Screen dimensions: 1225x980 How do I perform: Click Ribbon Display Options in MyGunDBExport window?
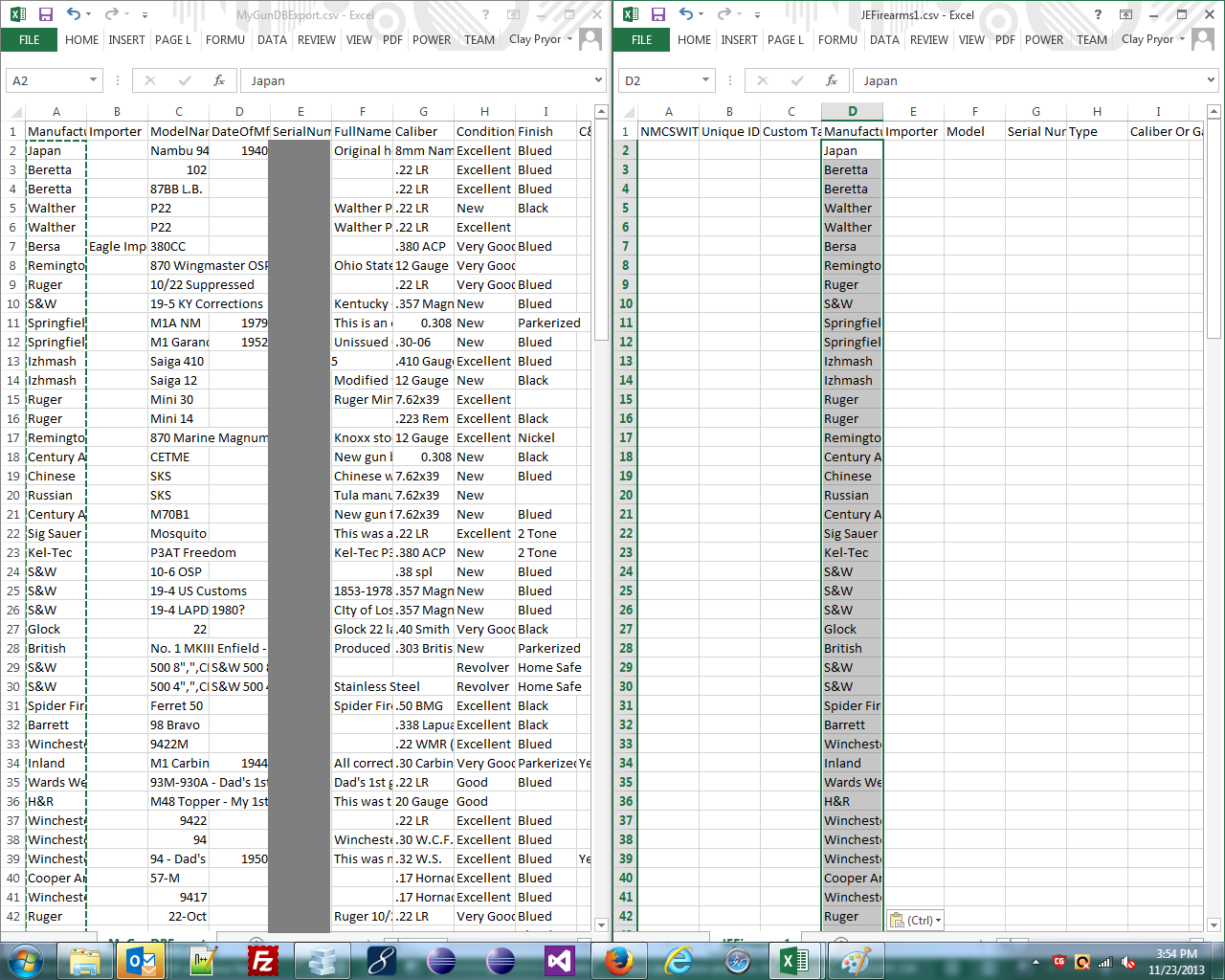[513, 14]
